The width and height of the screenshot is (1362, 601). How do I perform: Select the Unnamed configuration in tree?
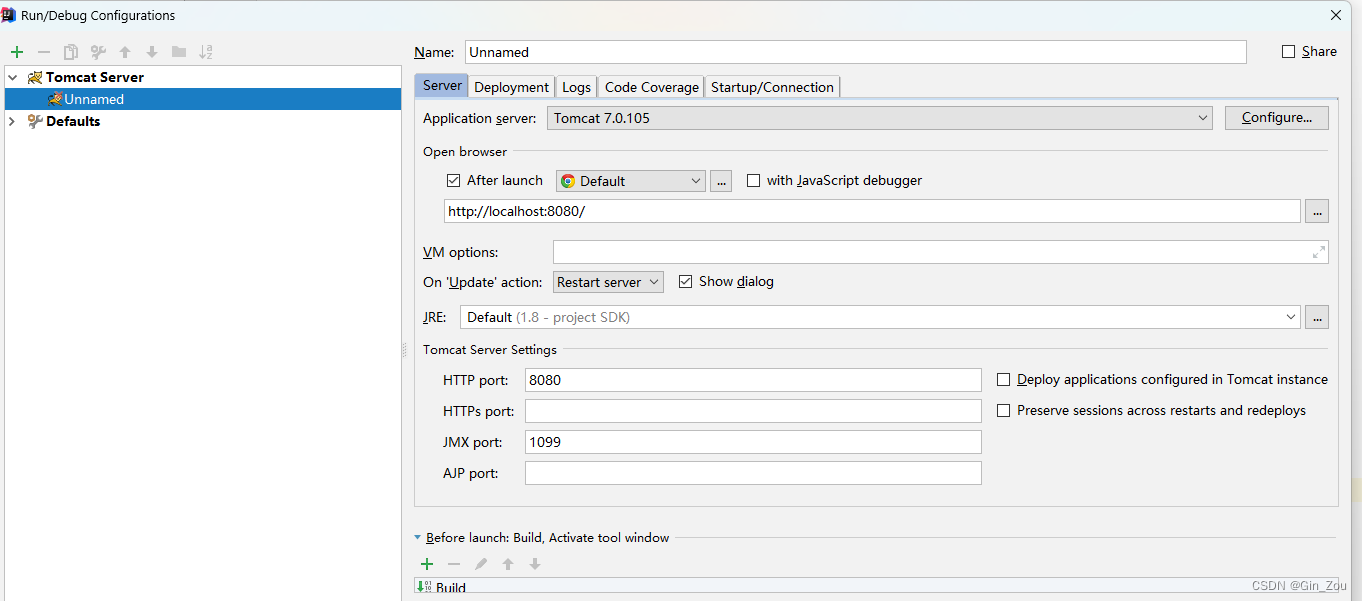coord(203,99)
